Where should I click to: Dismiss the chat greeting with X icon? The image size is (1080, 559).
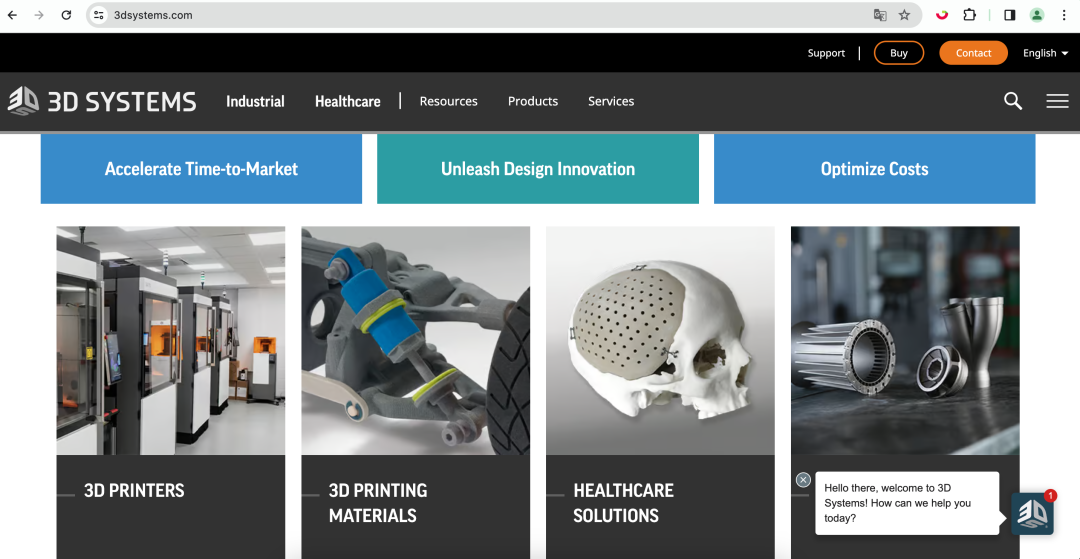(803, 480)
